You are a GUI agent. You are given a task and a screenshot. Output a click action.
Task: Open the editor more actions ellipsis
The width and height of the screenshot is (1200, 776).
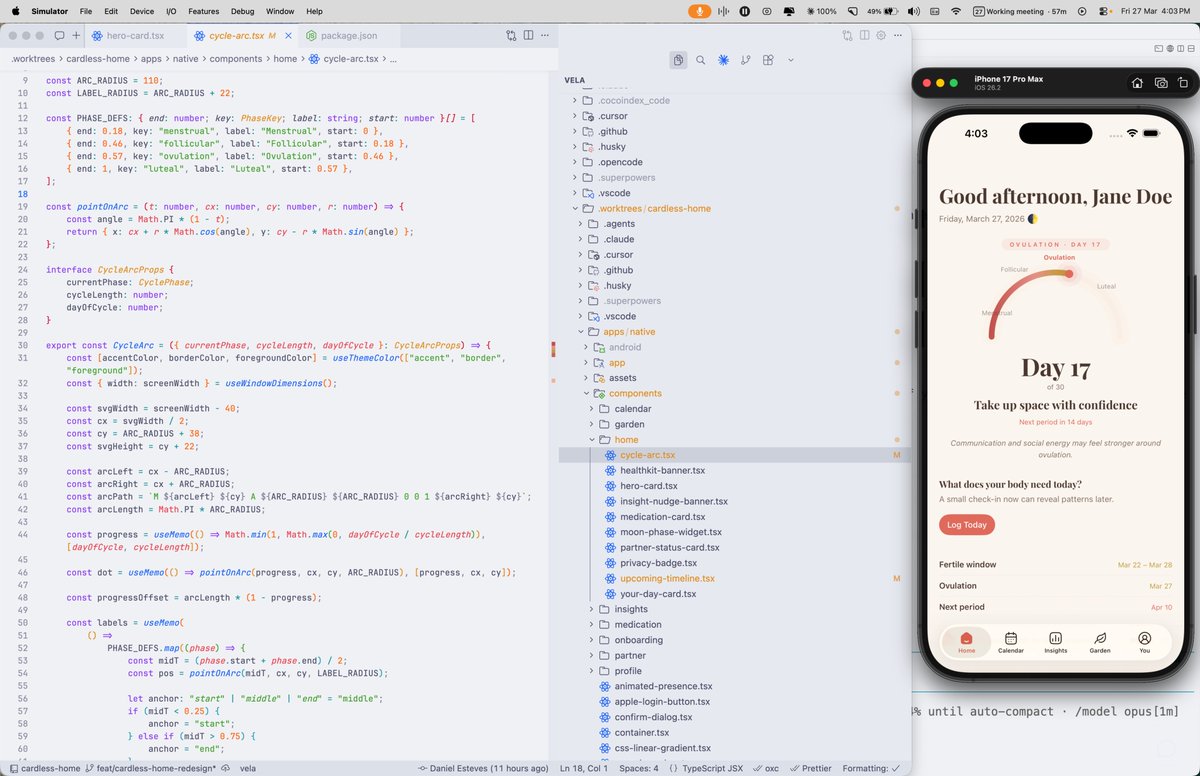[547, 35]
